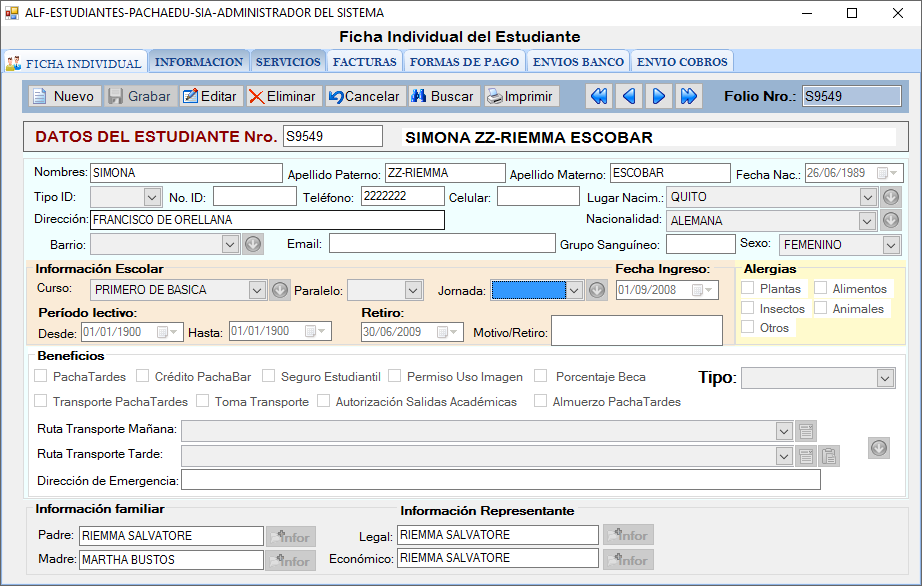This screenshot has width=922, height=586.
Task: Click the Infor button beside Económico
Action: pyautogui.click(x=628, y=560)
